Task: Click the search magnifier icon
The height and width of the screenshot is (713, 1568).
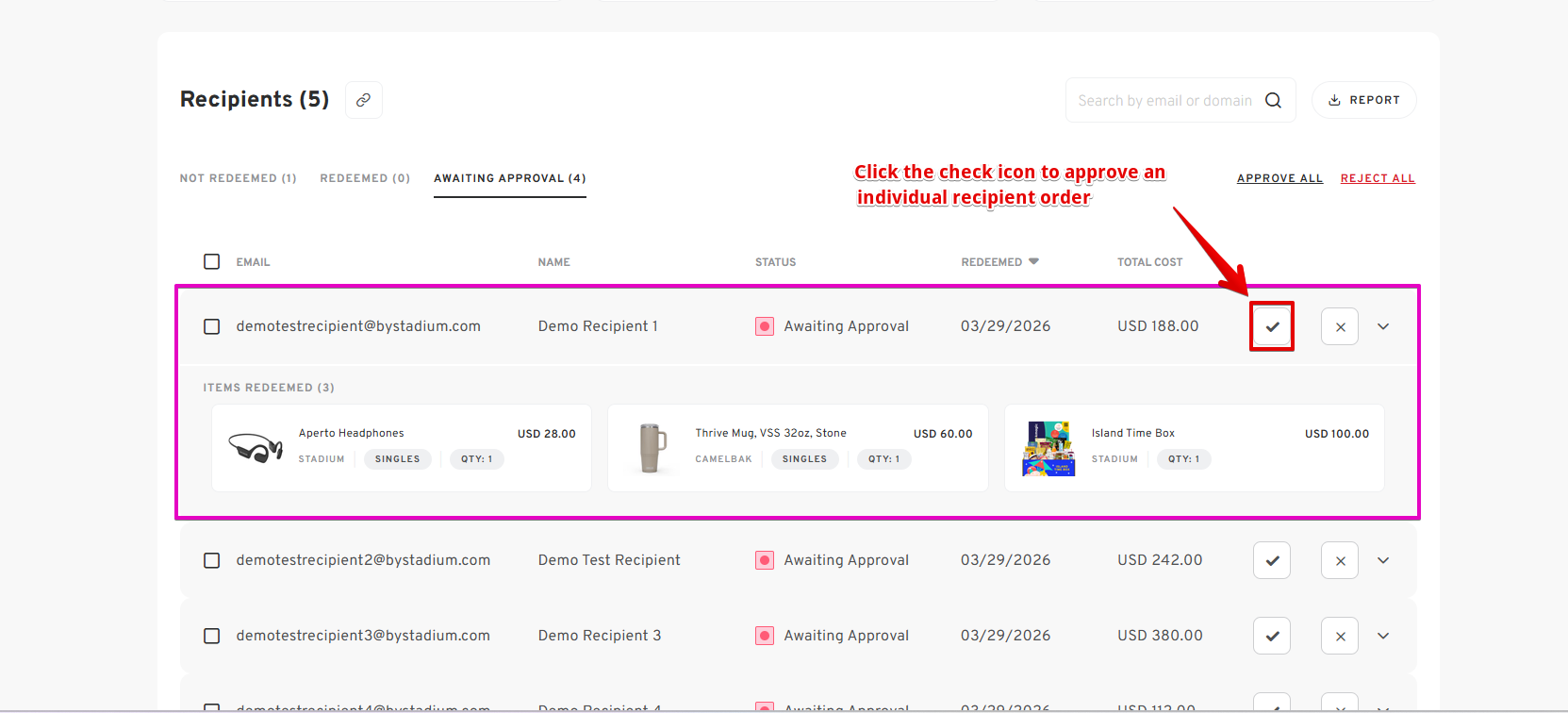Action: 1273,101
